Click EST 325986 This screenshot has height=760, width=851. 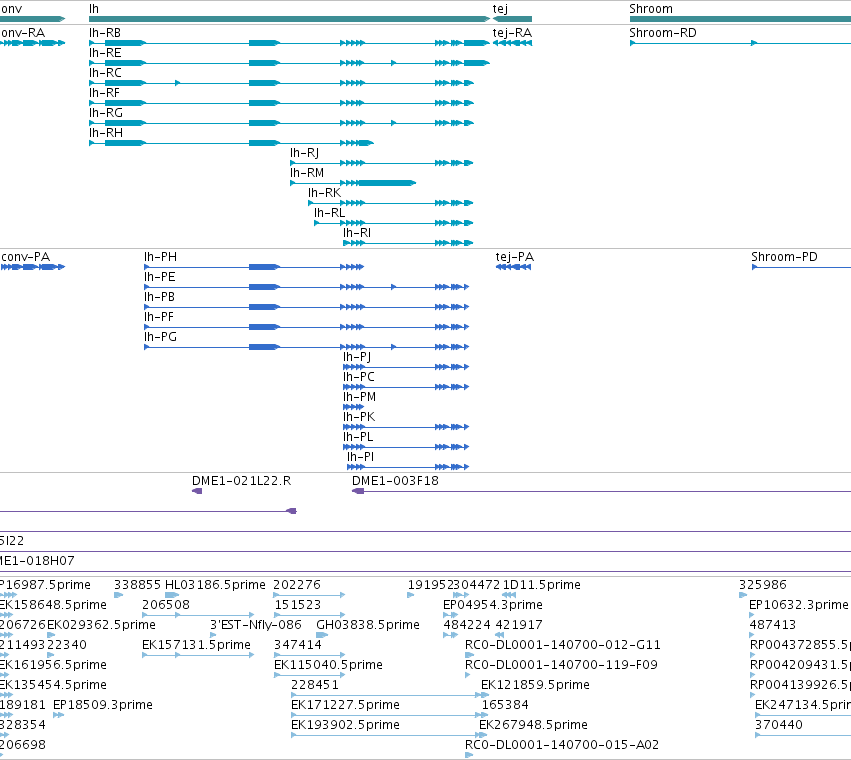[x=763, y=585]
